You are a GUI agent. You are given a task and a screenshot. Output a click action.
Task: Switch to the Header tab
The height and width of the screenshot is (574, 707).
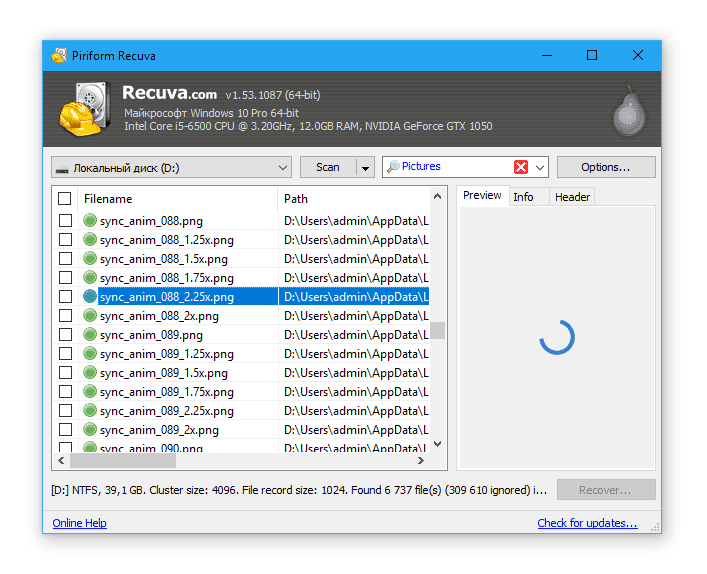pos(572,197)
